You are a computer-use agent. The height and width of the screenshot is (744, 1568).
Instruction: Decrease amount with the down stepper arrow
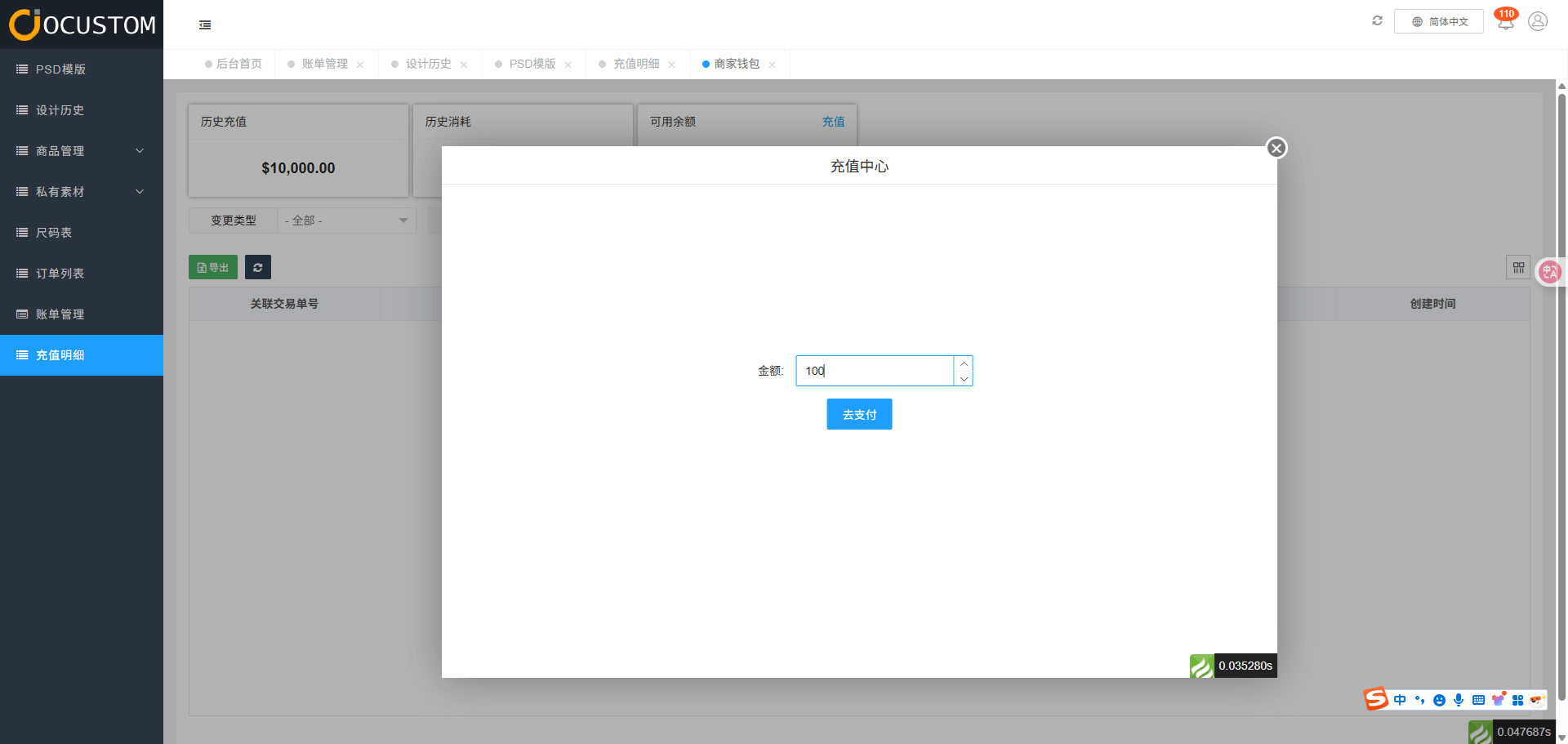tap(964, 379)
